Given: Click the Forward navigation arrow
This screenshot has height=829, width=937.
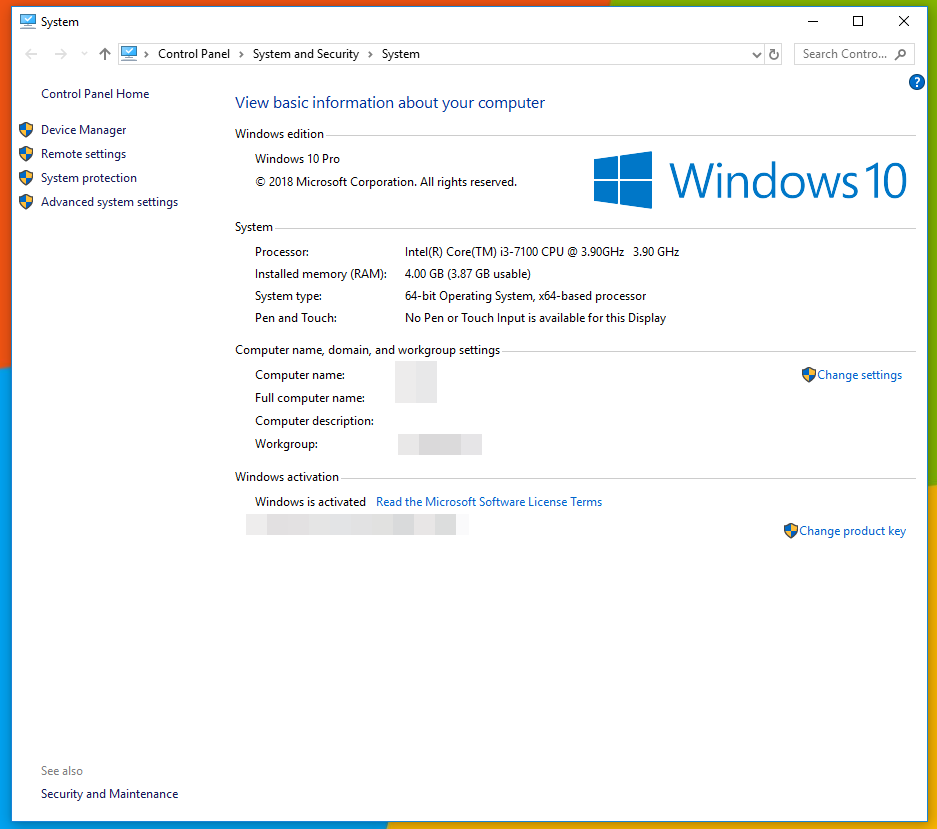Looking at the screenshot, I should pos(60,54).
